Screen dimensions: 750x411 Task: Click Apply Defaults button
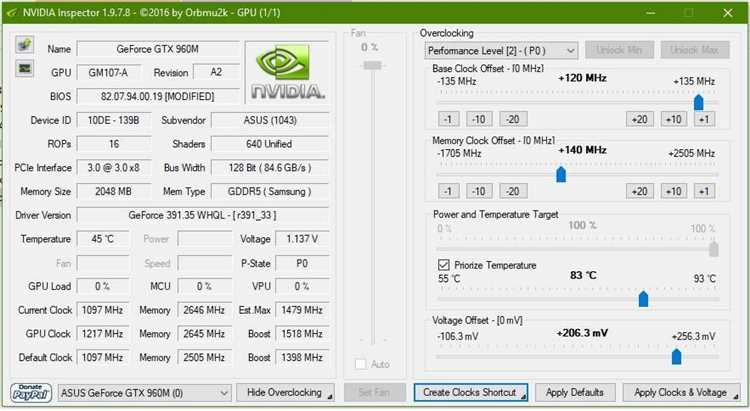click(x=574, y=392)
